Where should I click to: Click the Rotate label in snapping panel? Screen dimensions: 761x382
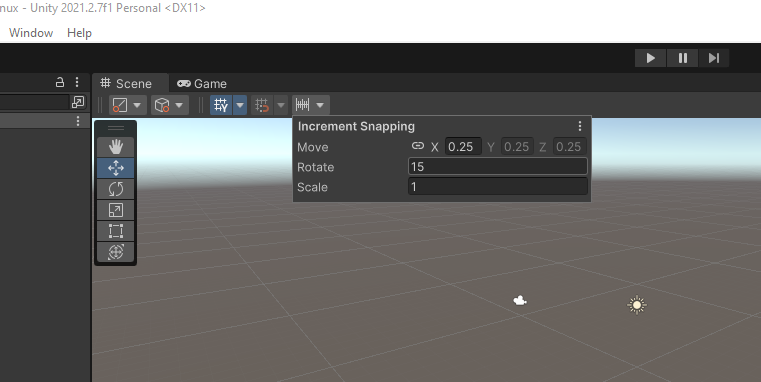pyautogui.click(x=315, y=167)
